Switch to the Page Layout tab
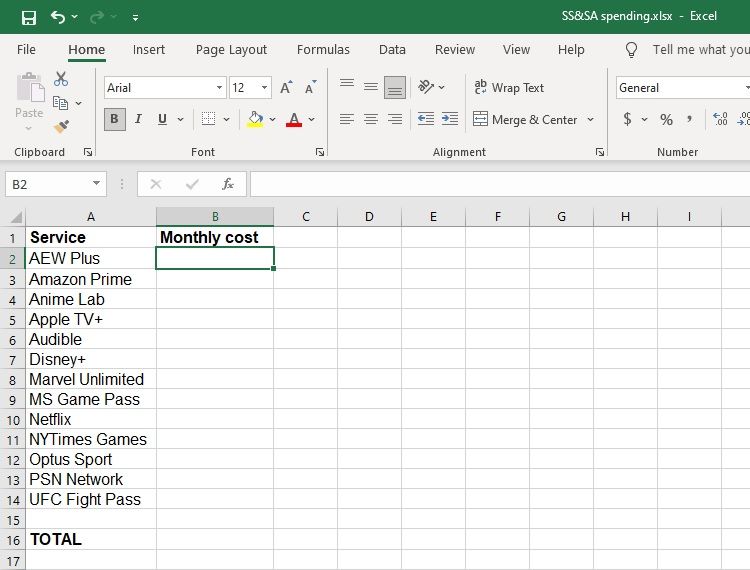Image resolution: width=750 pixels, height=570 pixels. 231,49
